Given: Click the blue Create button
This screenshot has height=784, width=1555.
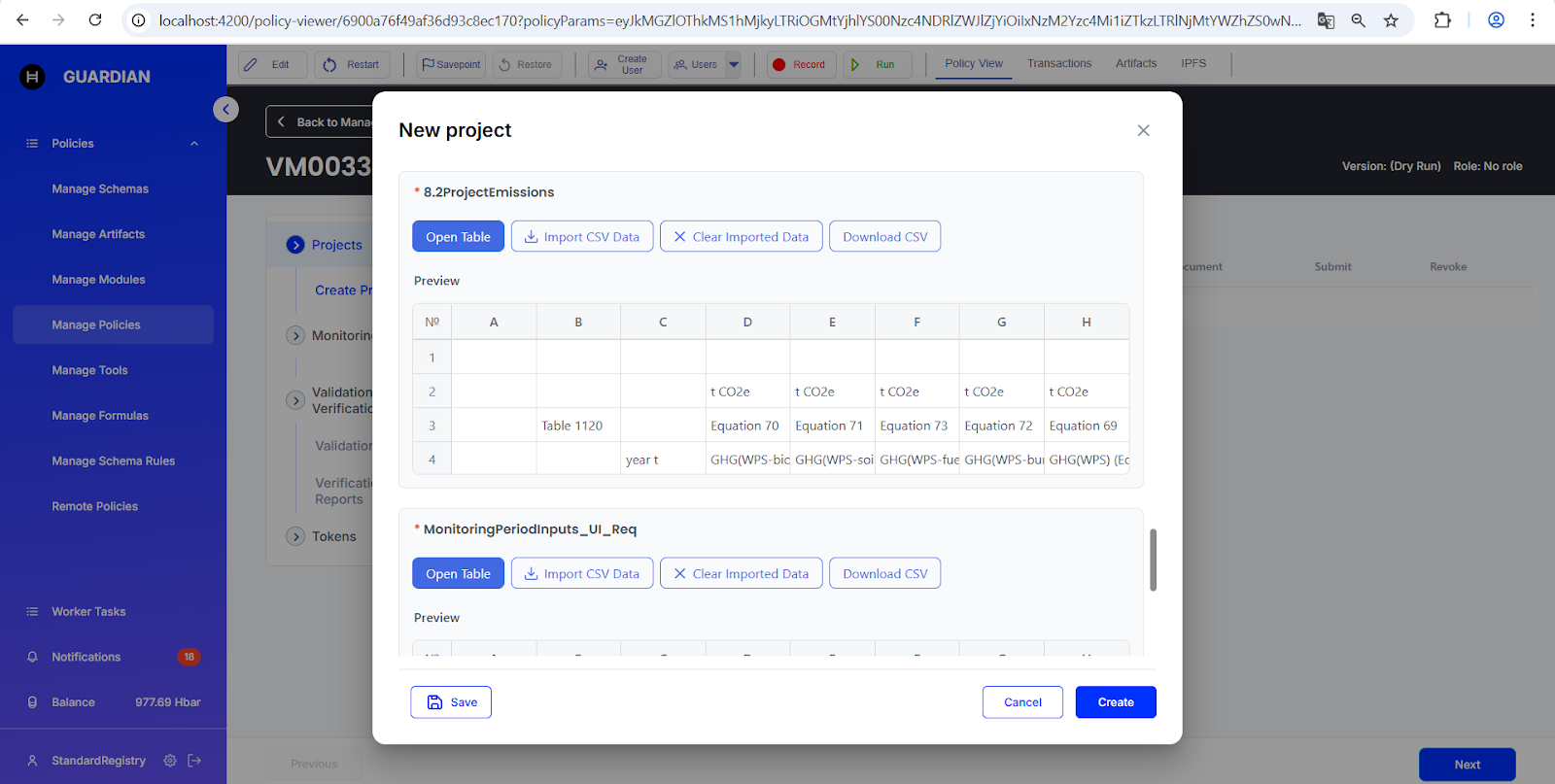Looking at the screenshot, I should click(1115, 702).
